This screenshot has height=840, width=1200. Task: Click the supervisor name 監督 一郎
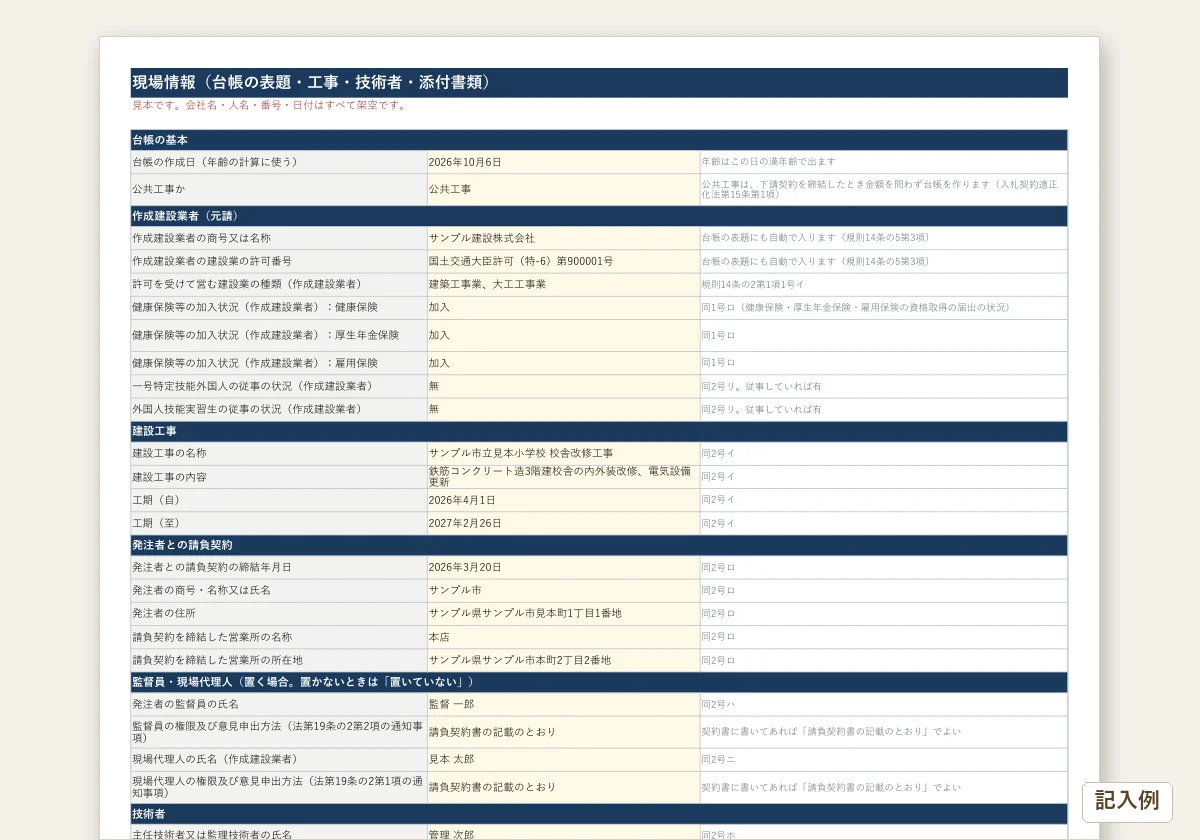pos(564,704)
